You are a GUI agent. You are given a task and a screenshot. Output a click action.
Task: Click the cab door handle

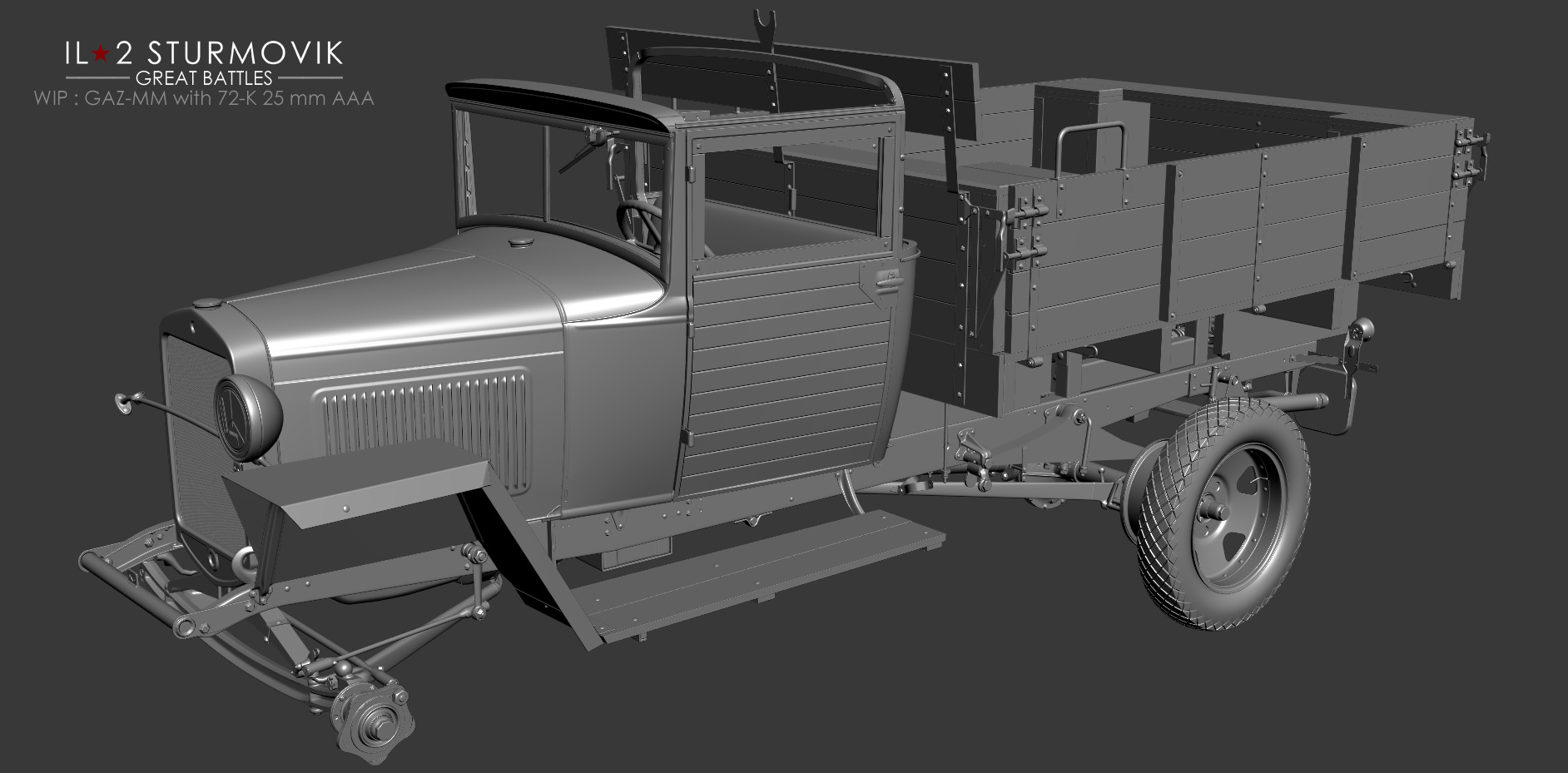(x=883, y=279)
